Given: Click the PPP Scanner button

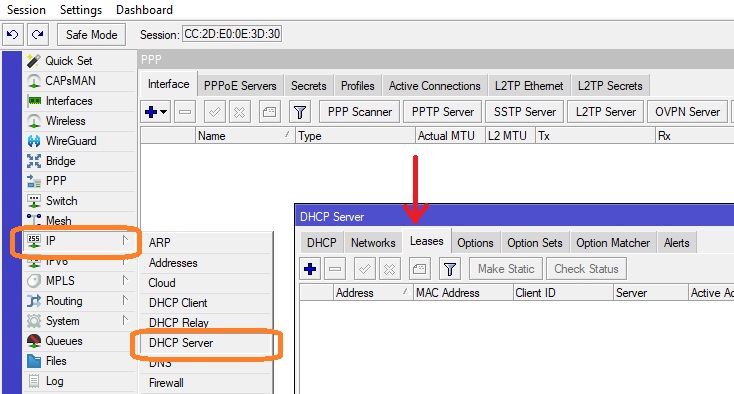Looking at the screenshot, I should [360, 112].
